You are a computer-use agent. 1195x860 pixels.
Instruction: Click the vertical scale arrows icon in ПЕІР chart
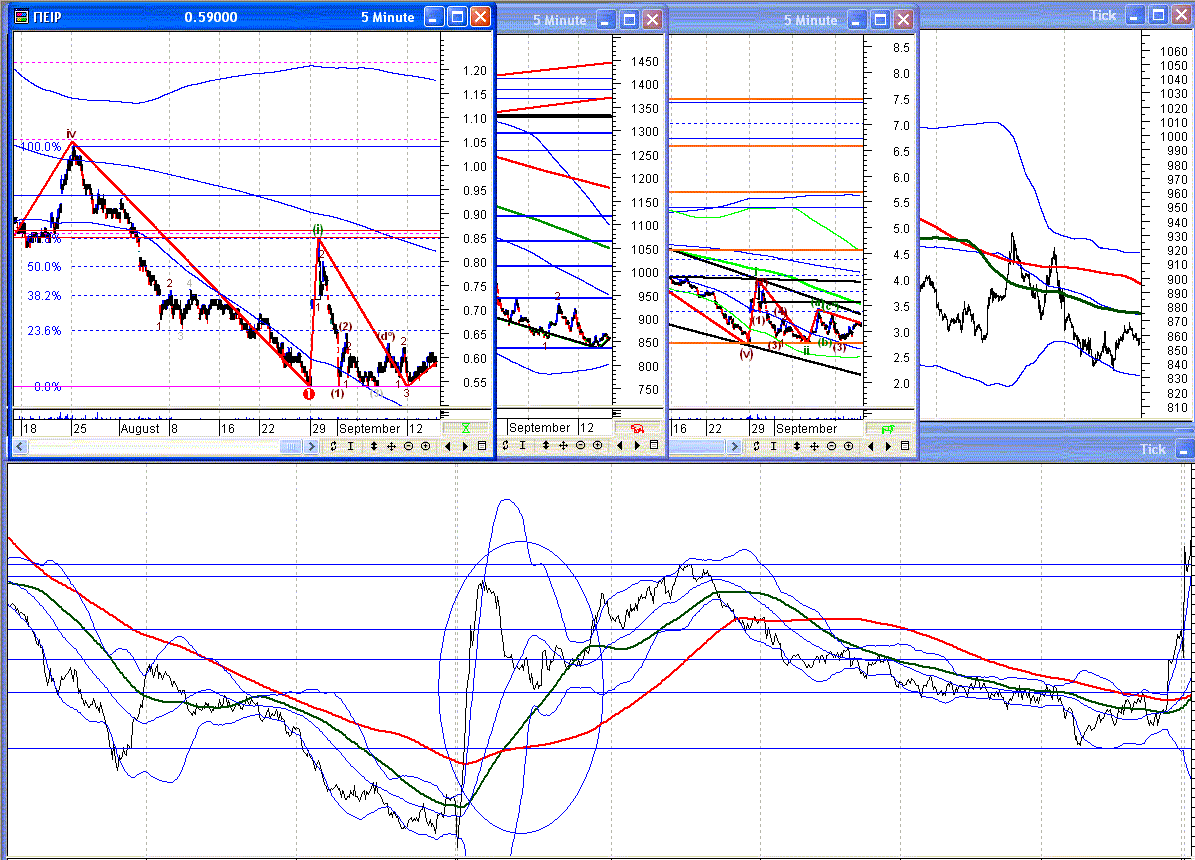373,446
